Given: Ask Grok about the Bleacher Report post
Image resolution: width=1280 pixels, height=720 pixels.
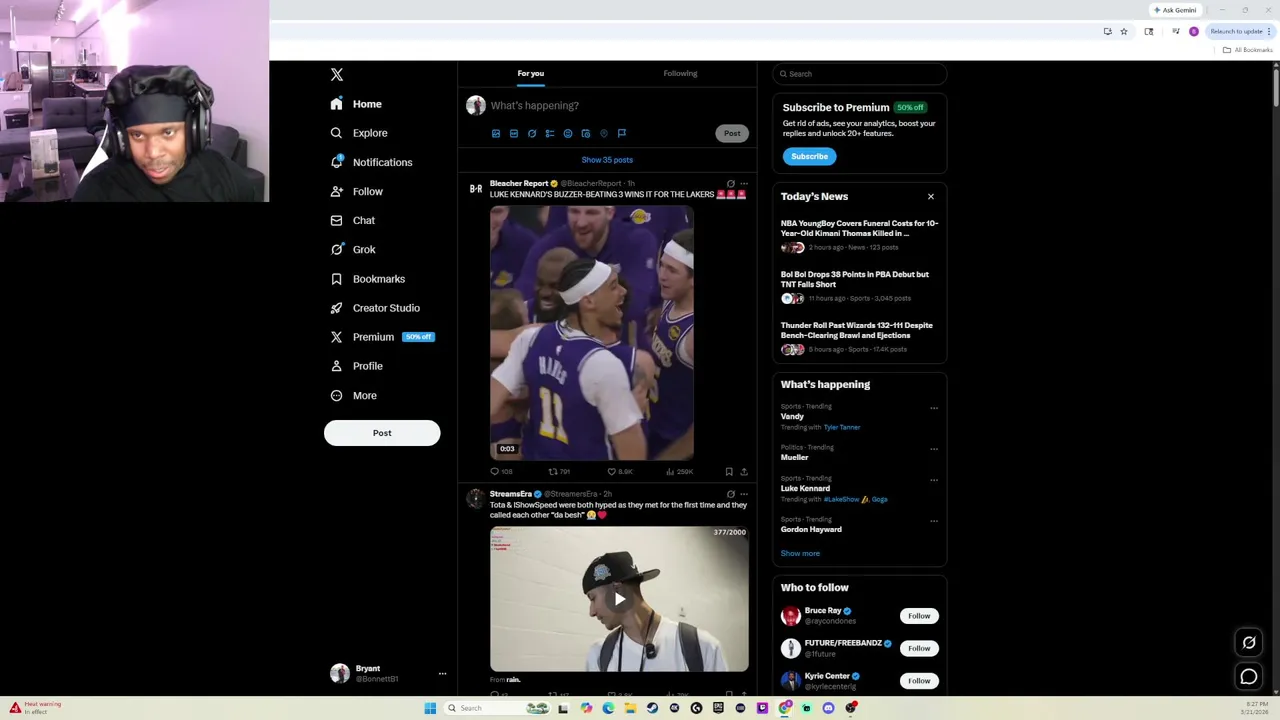Looking at the screenshot, I should coord(730,184).
